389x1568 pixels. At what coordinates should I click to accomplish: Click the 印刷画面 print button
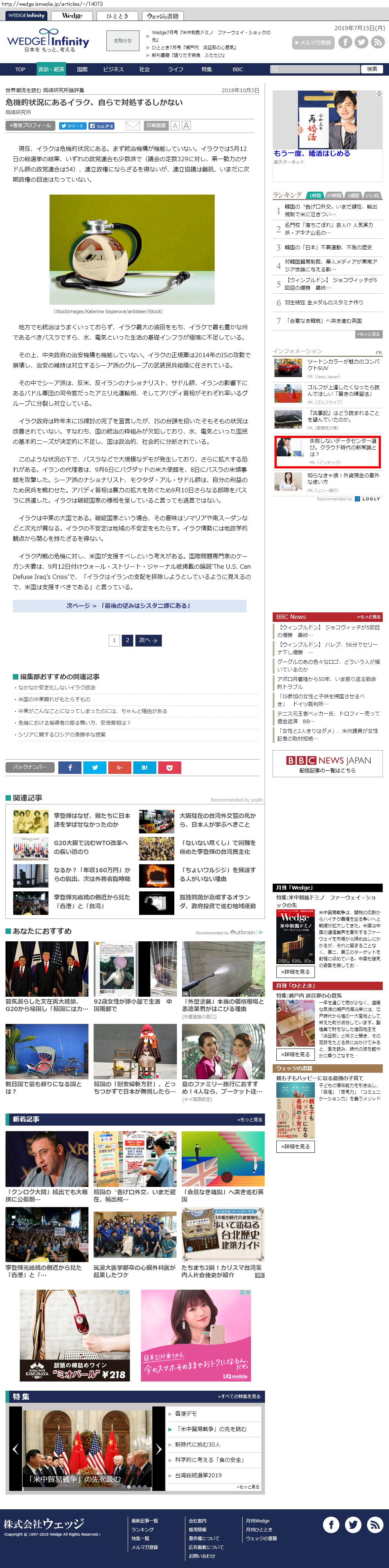click(156, 126)
